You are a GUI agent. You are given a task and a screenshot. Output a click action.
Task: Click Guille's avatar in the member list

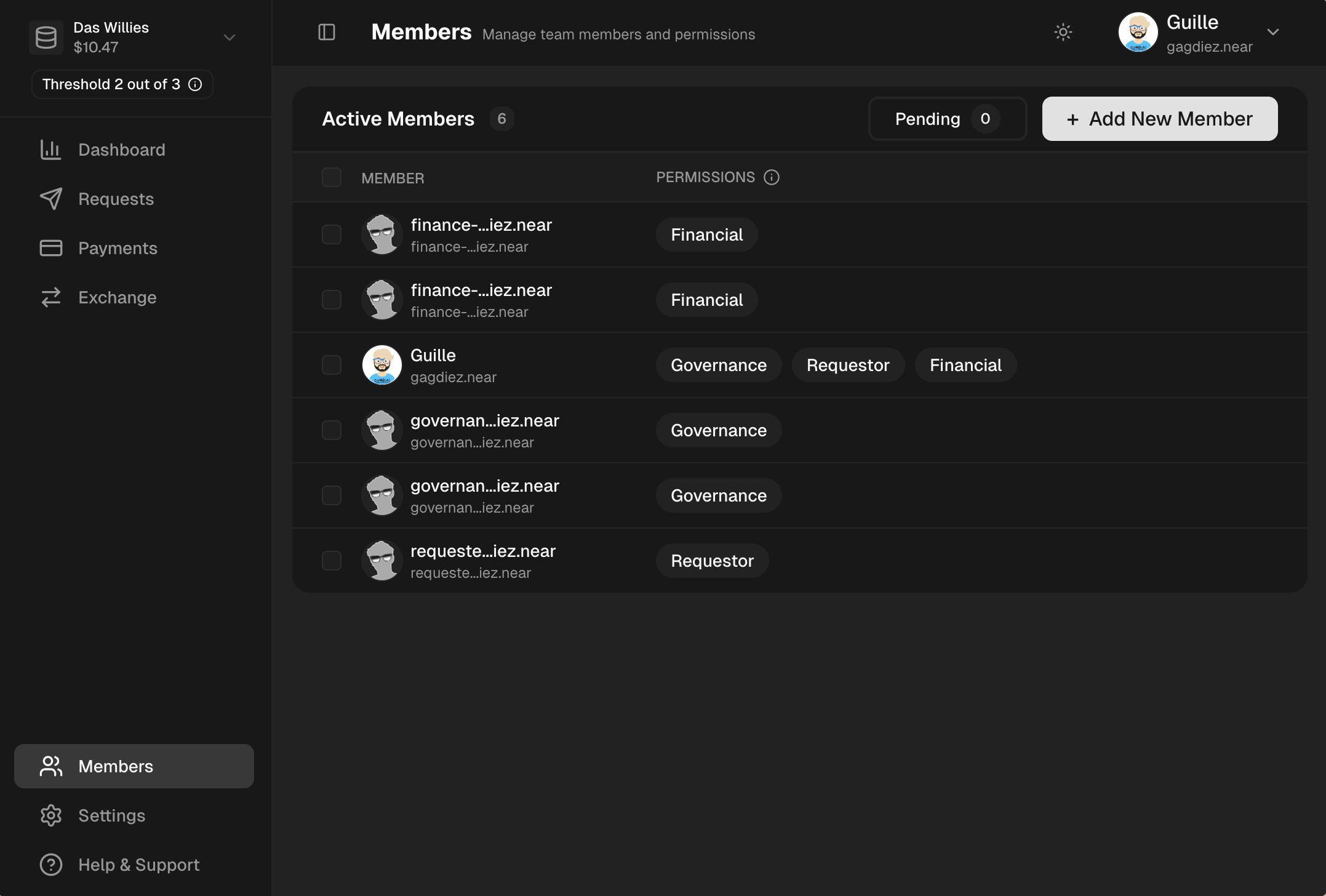[381, 364]
